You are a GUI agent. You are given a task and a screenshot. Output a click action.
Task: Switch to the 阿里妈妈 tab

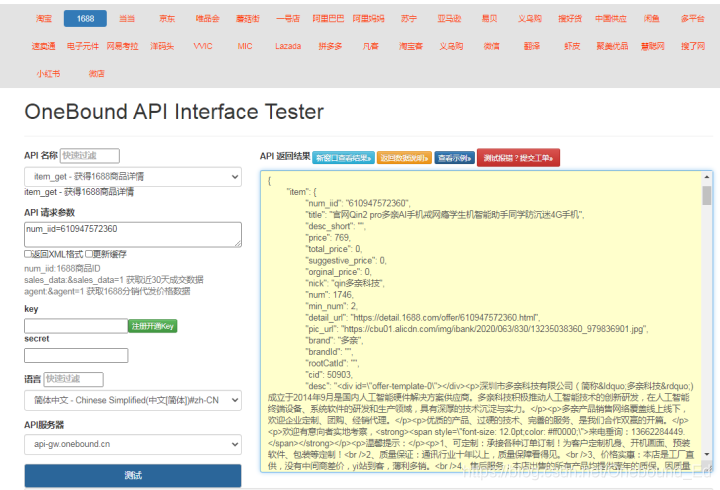click(369, 18)
